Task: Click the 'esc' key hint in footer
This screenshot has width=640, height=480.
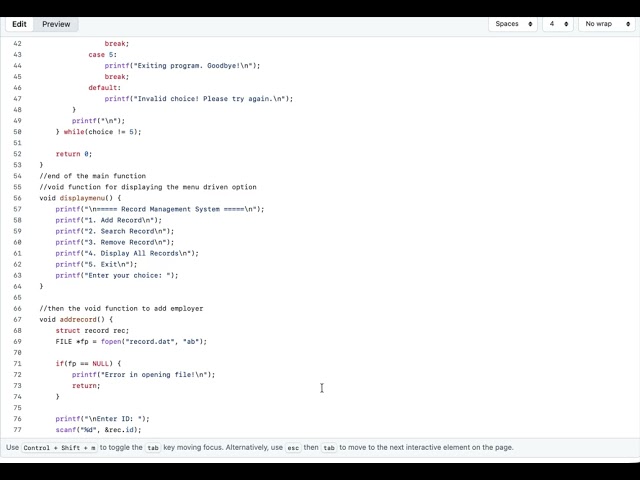Action: [x=293, y=448]
